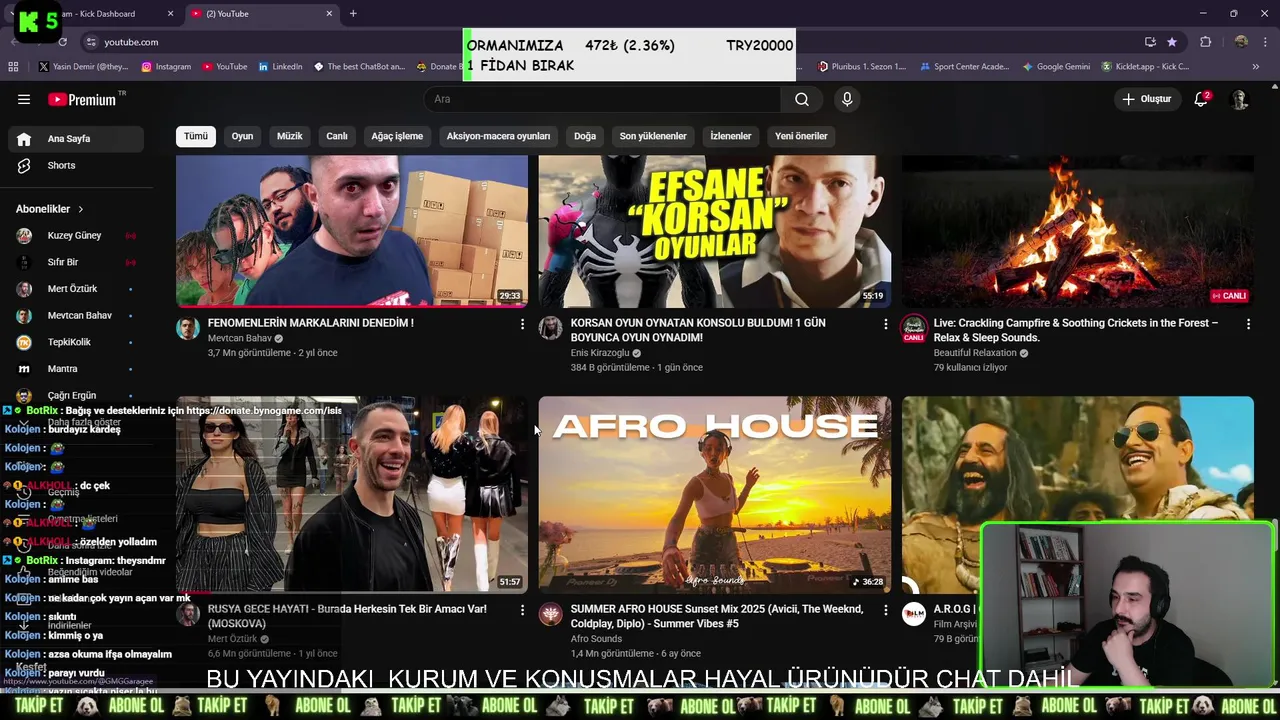Select the Oyun filter chip

click(242, 136)
